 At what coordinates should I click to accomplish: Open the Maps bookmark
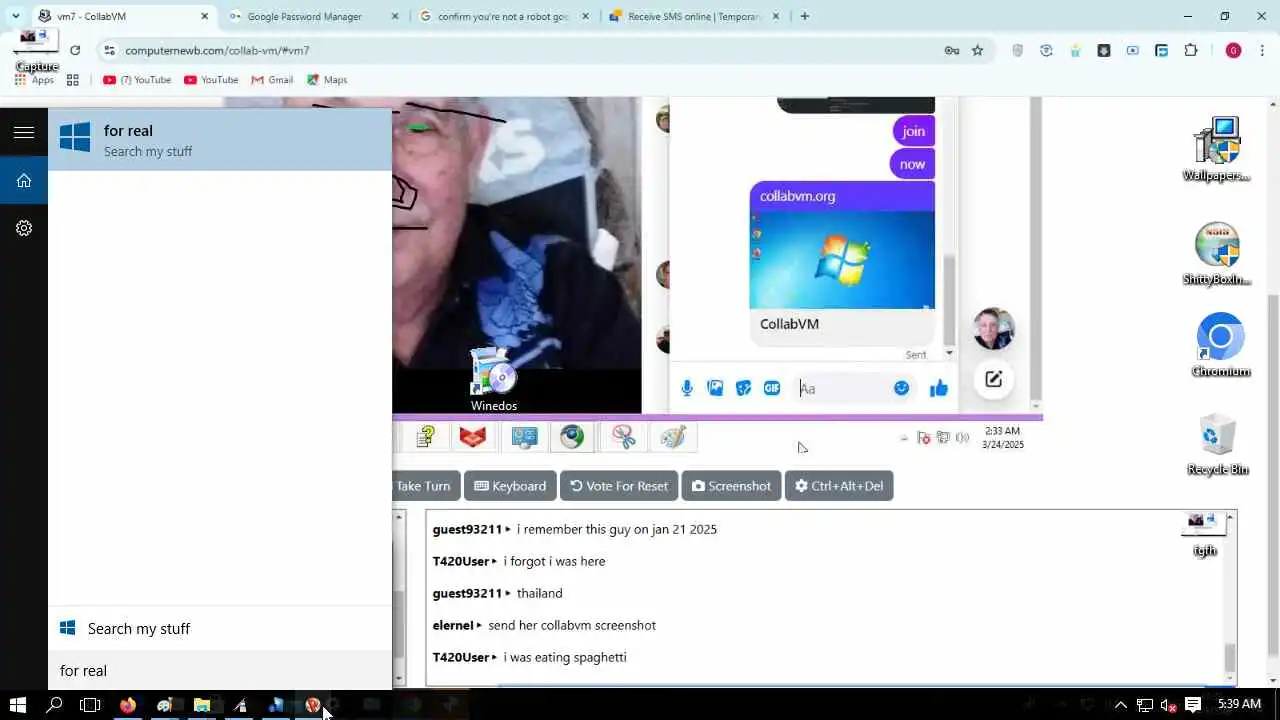tap(327, 80)
